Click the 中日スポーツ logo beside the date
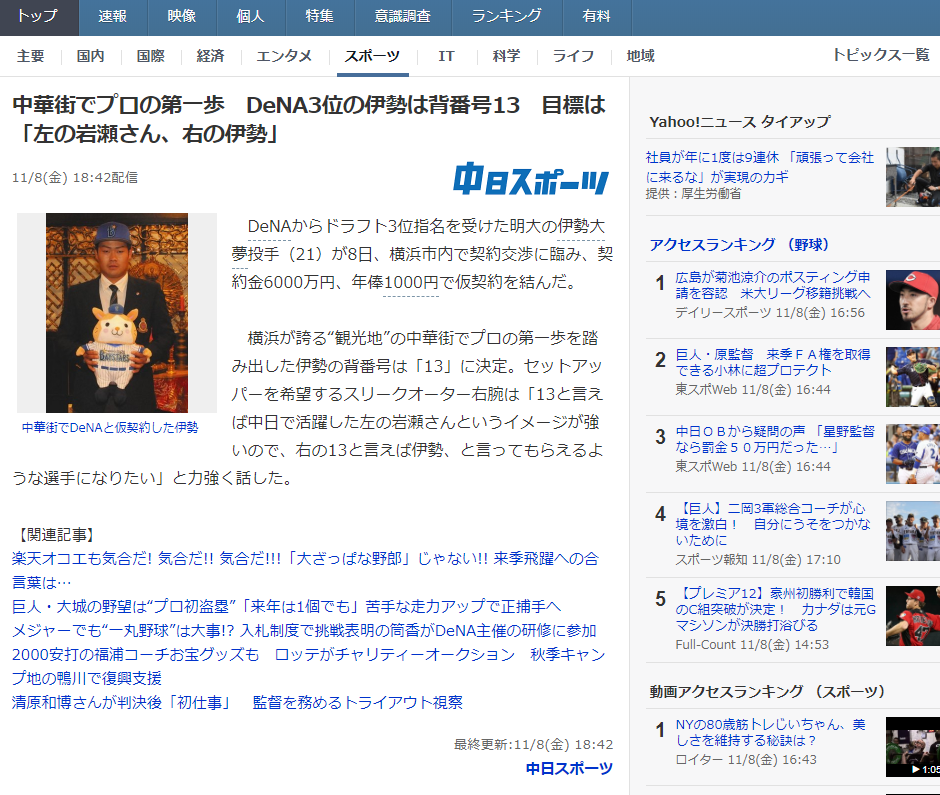 tap(531, 179)
